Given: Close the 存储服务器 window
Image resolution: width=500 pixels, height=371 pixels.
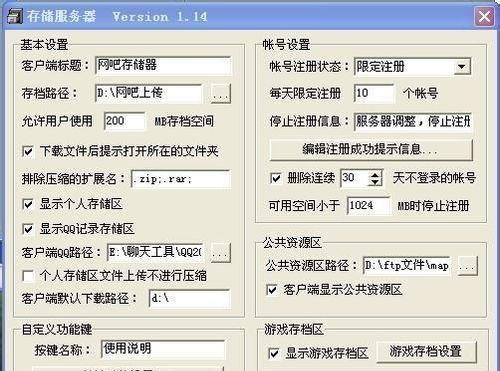Looking at the screenshot, I should [x=484, y=16].
